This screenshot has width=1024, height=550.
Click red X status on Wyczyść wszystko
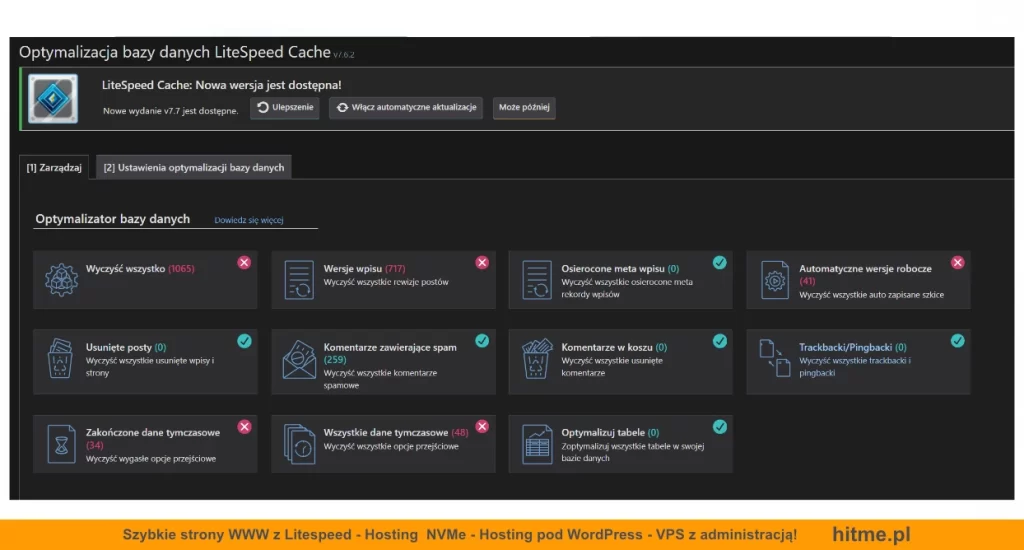244,263
